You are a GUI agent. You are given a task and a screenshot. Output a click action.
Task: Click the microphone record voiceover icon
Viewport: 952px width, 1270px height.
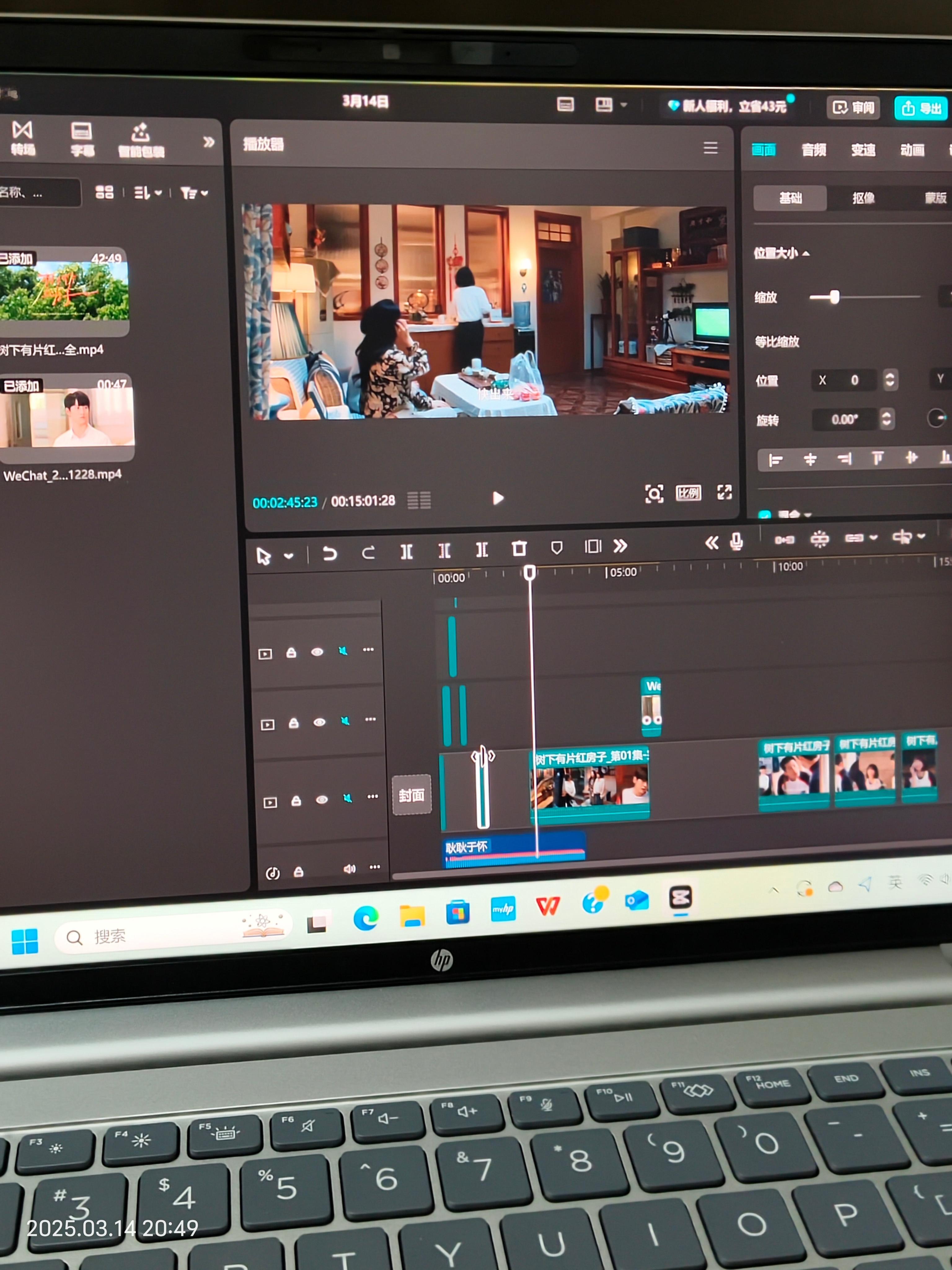coord(736,541)
